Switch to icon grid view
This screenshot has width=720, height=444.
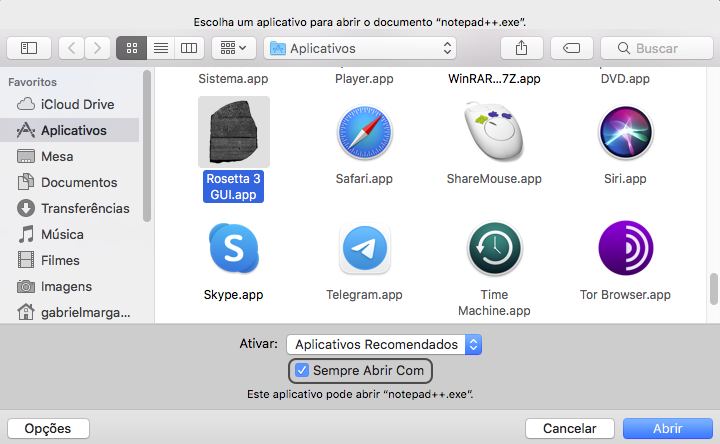coord(131,48)
